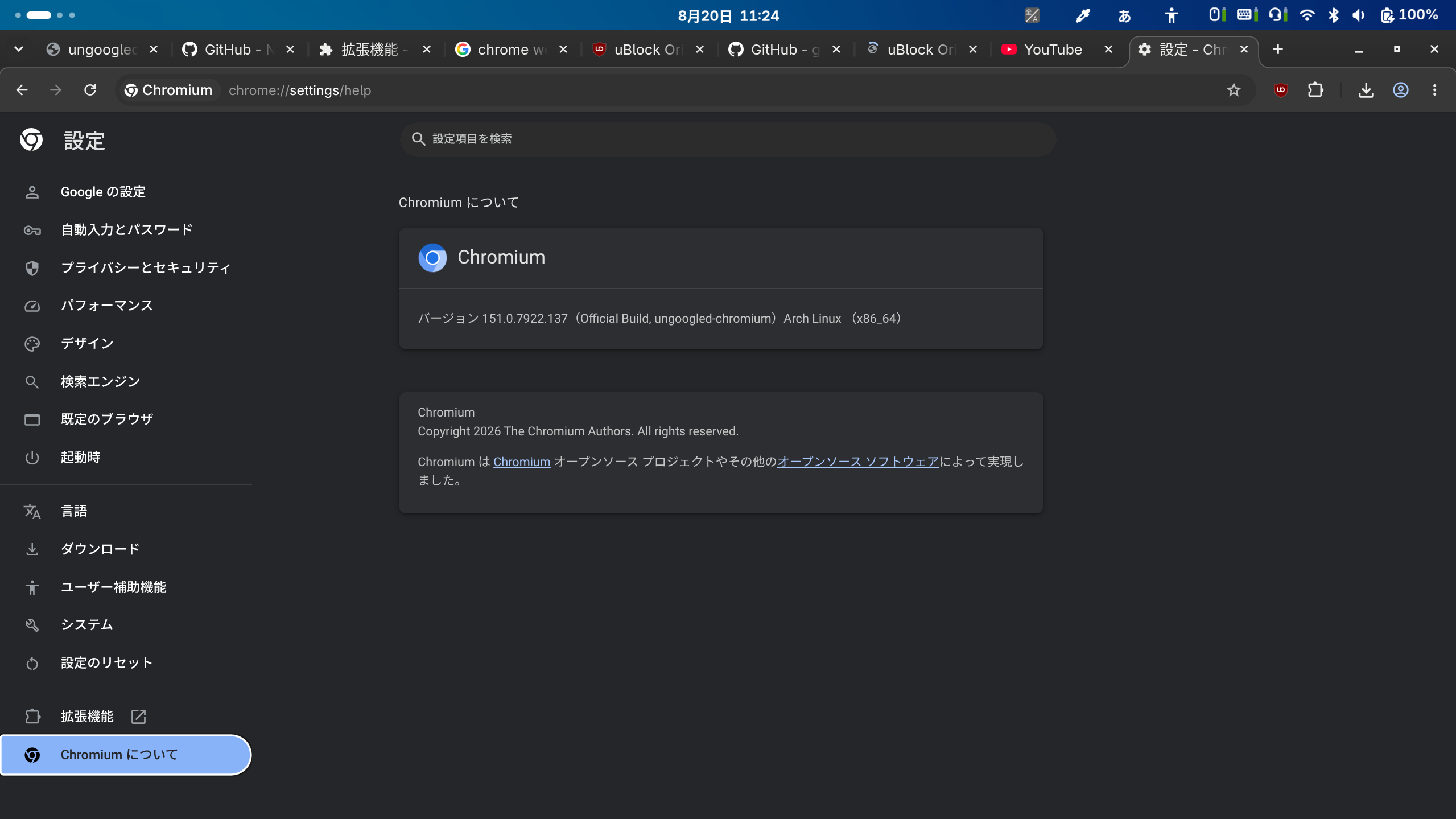
Task: Click the keyboard tray icon in top bar
Action: click(1247, 15)
